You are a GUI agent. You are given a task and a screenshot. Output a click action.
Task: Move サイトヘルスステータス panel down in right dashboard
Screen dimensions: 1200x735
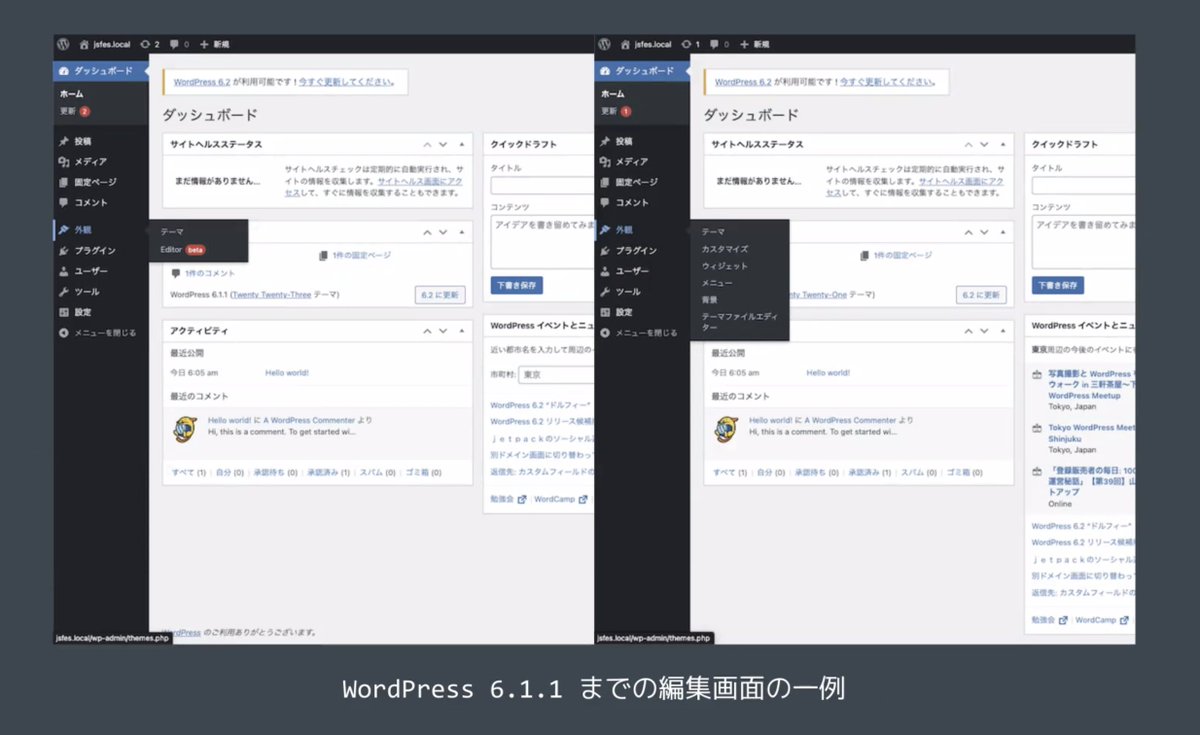(984, 144)
